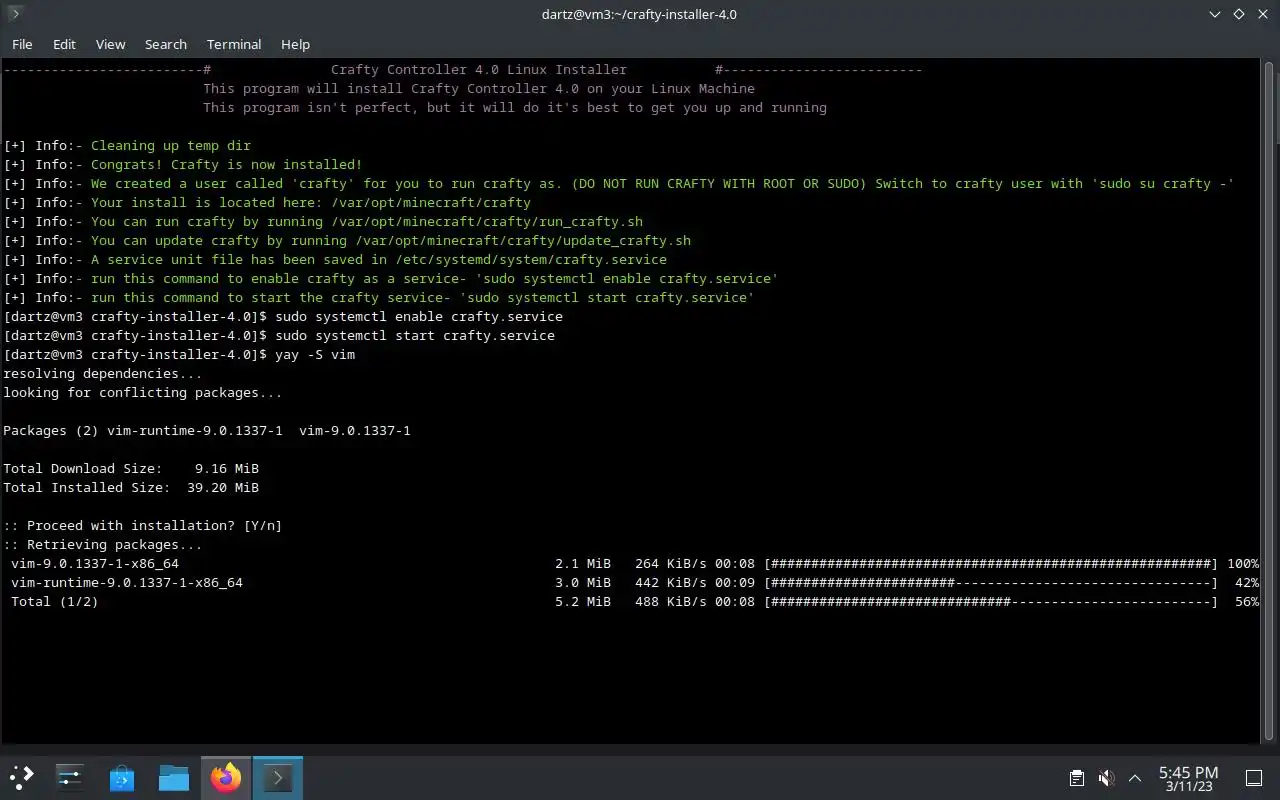Click the 100% progress bar for vim

tap(991, 563)
